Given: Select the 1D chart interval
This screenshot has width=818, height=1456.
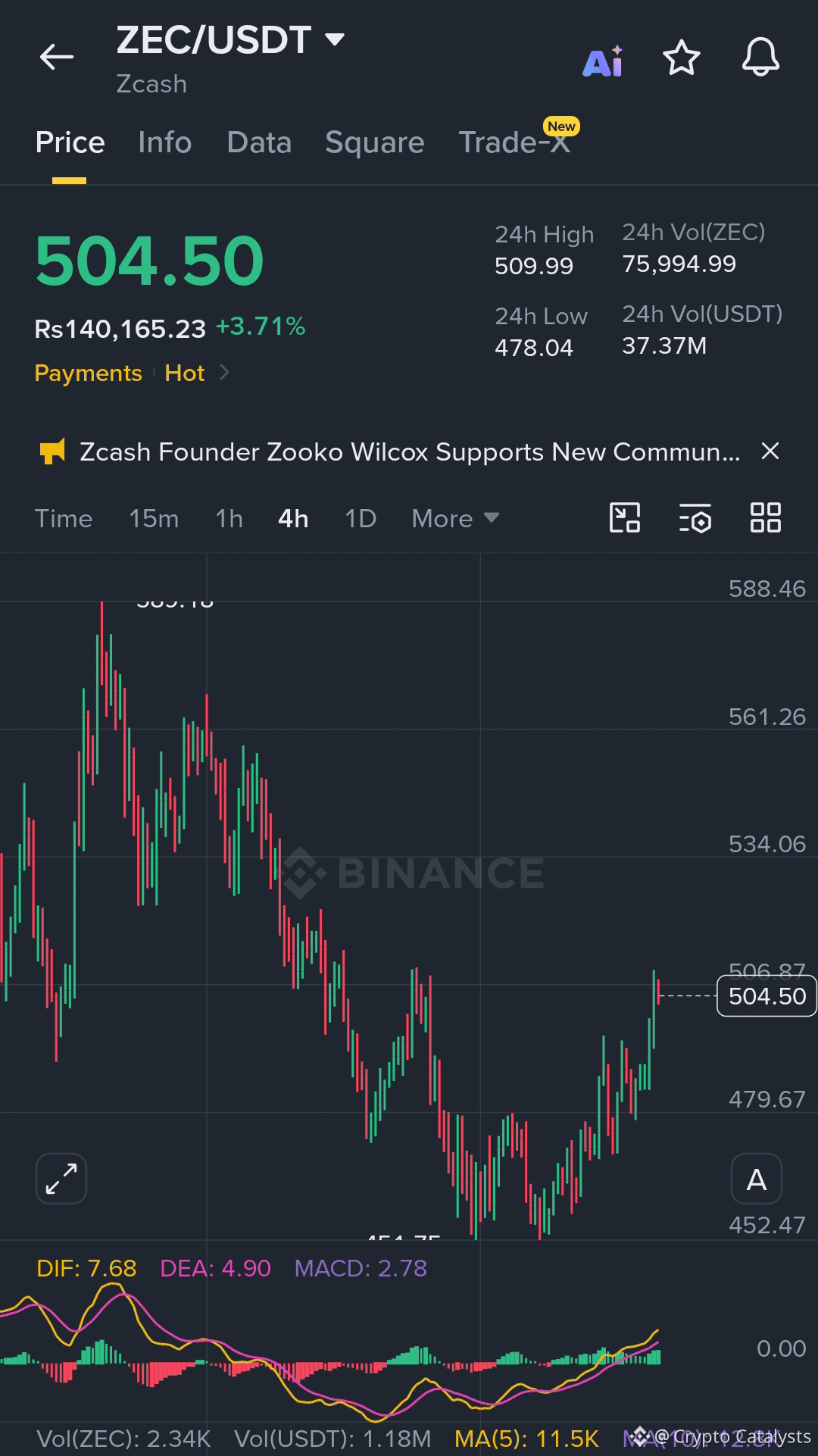Looking at the screenshot, I should click(x=361, y=519).
